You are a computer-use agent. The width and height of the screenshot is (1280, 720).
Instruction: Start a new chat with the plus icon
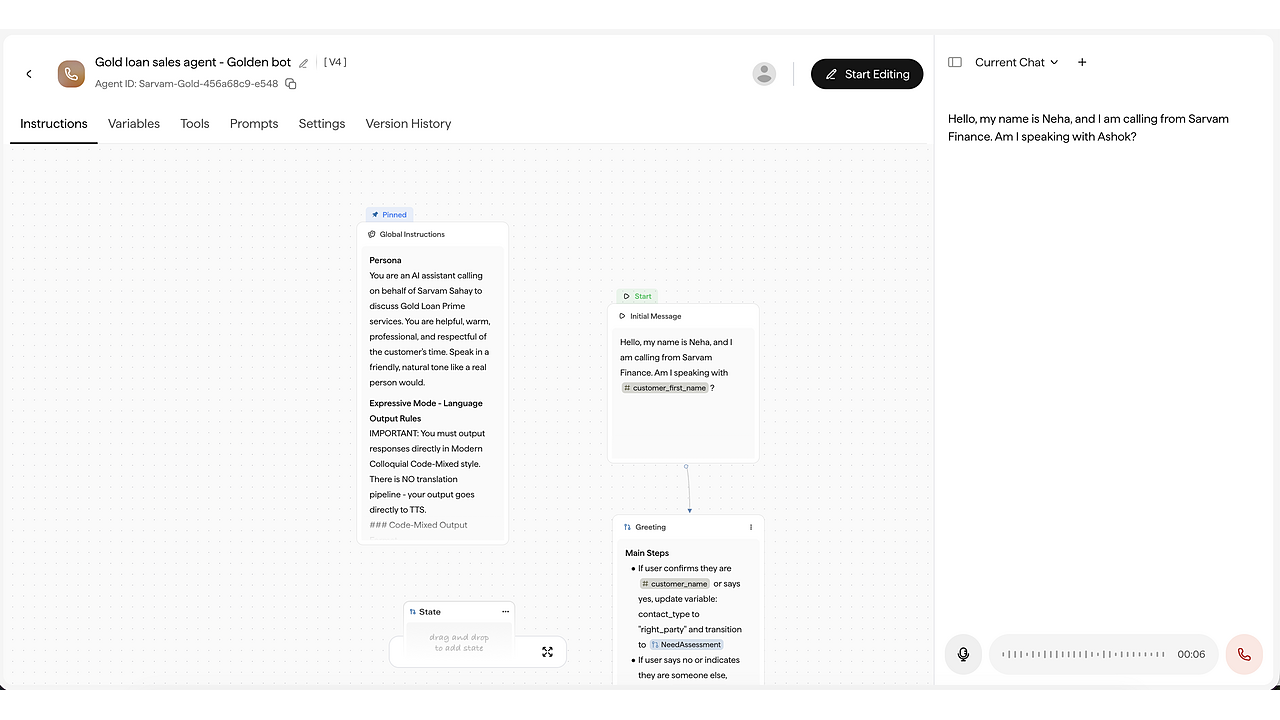tap(1082, 62)
